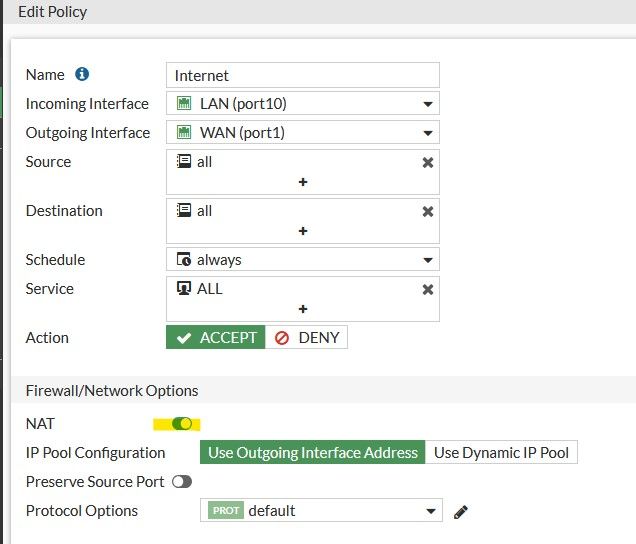The width and height of the screenshot is (636, 544).
Task: Select the ACCEPT action
Action: 216,338
